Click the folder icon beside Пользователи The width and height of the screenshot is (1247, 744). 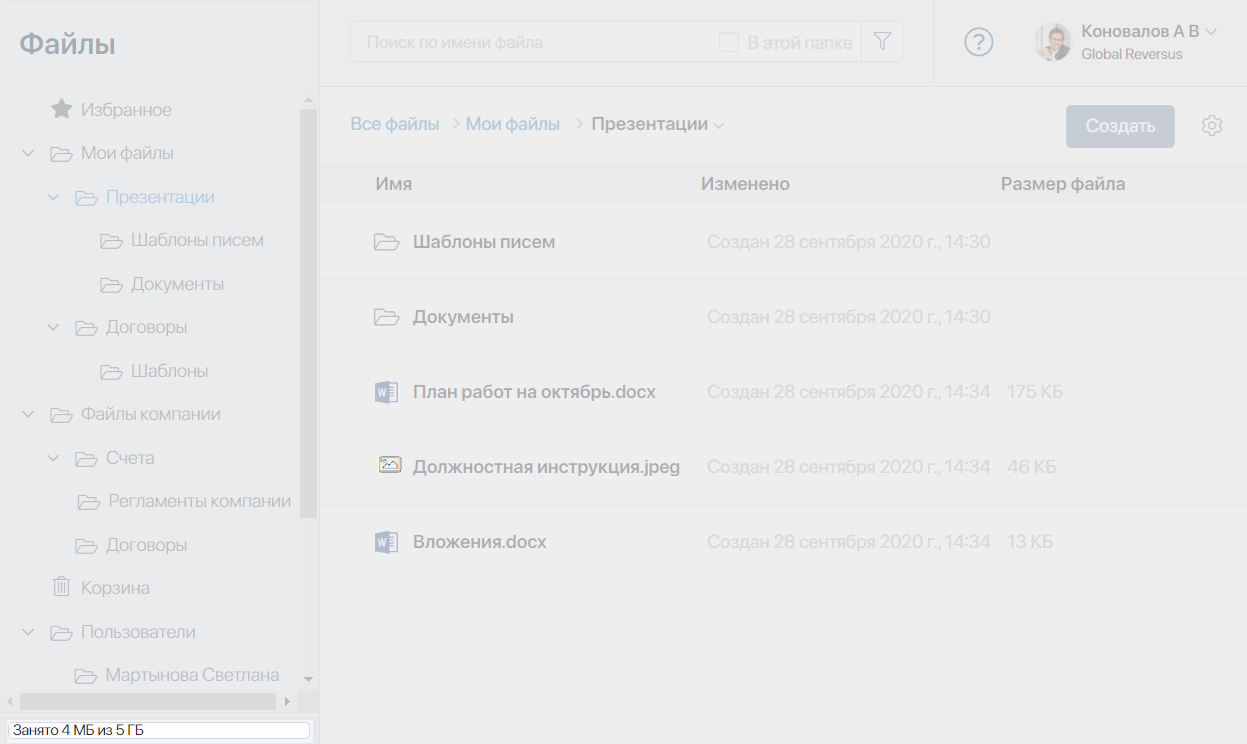click(62, 633)
